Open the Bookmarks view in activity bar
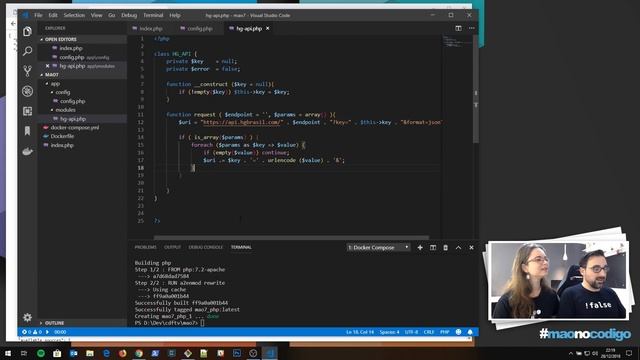This screenshot has width=640, height=360. (x=27, y=131)
